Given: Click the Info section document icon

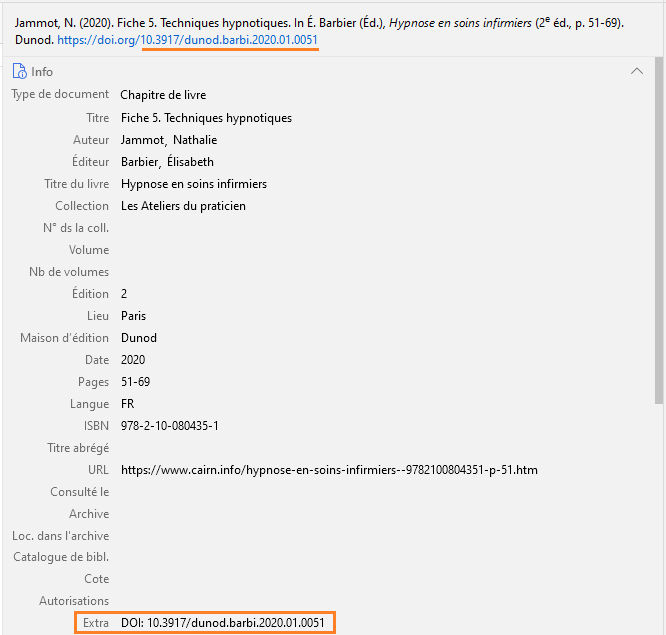Looking at the screenshot, I should pyautogui.click(x=19, y=71).
